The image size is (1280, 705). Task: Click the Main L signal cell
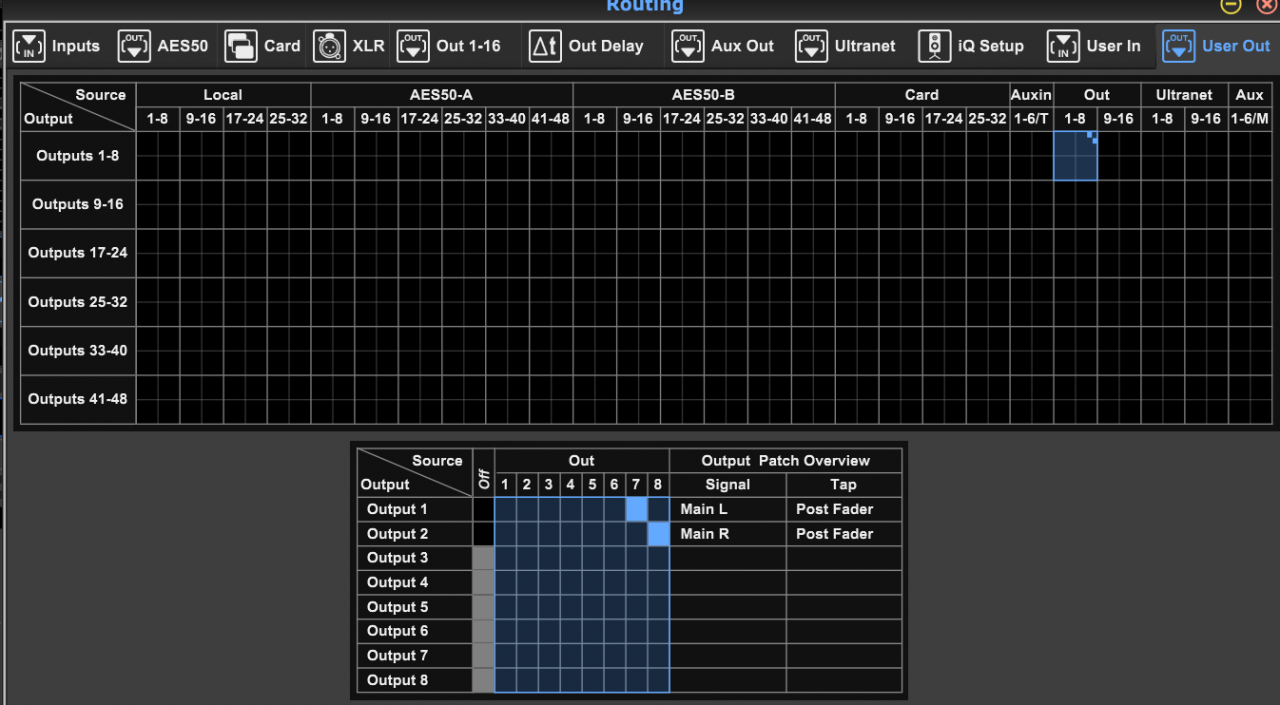click(728, 509)
